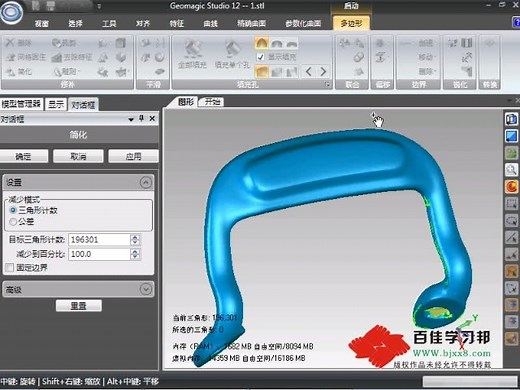Select the 简化 simplify tool in the ribbon
Image resolution: width=520 pixels, height=390 pixels.
coord(19,71)
